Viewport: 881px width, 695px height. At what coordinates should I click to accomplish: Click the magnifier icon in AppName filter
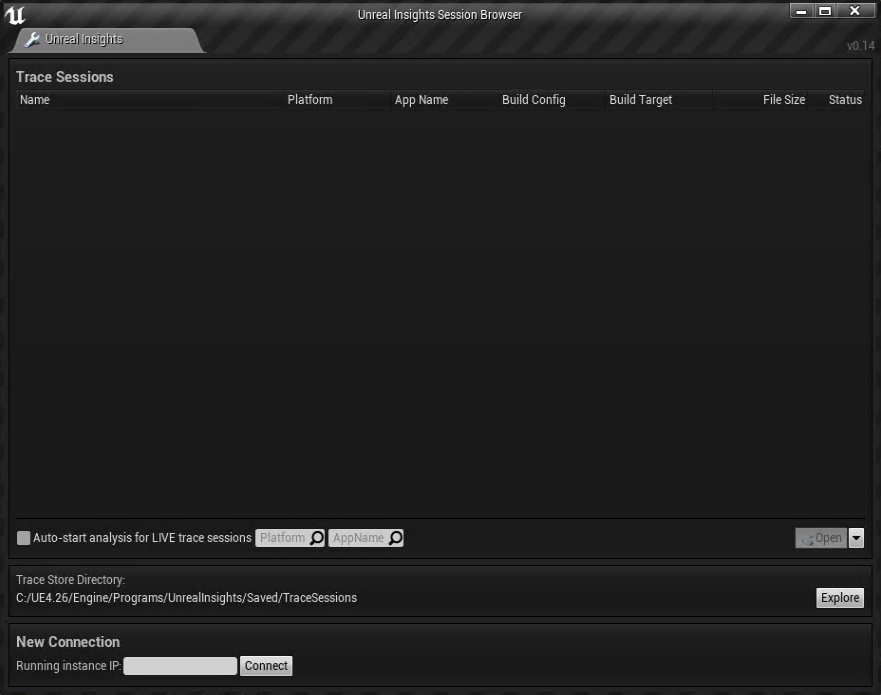(x=396, y=538)
